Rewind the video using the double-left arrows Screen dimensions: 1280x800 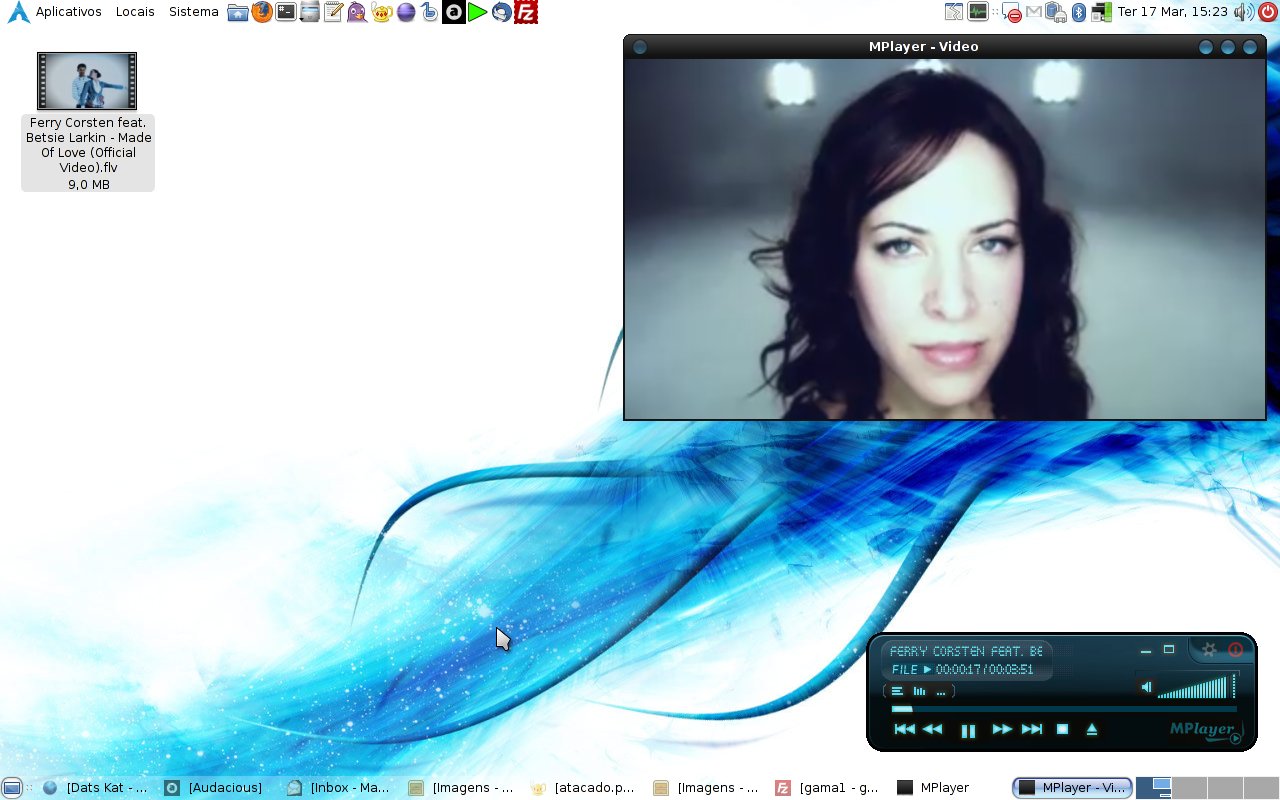coord(933,730)
